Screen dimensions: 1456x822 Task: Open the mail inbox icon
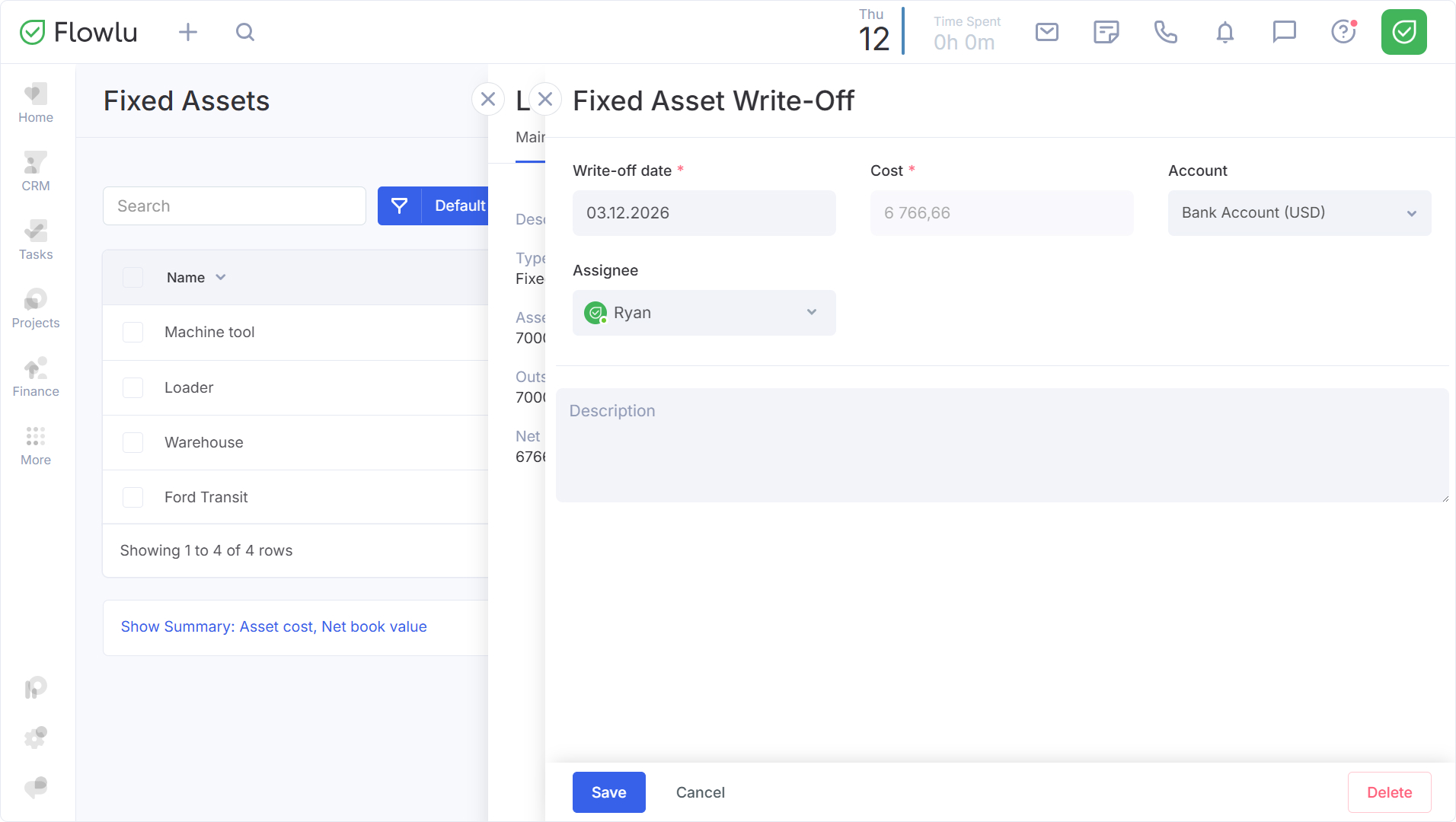(x=1047, y=32)
